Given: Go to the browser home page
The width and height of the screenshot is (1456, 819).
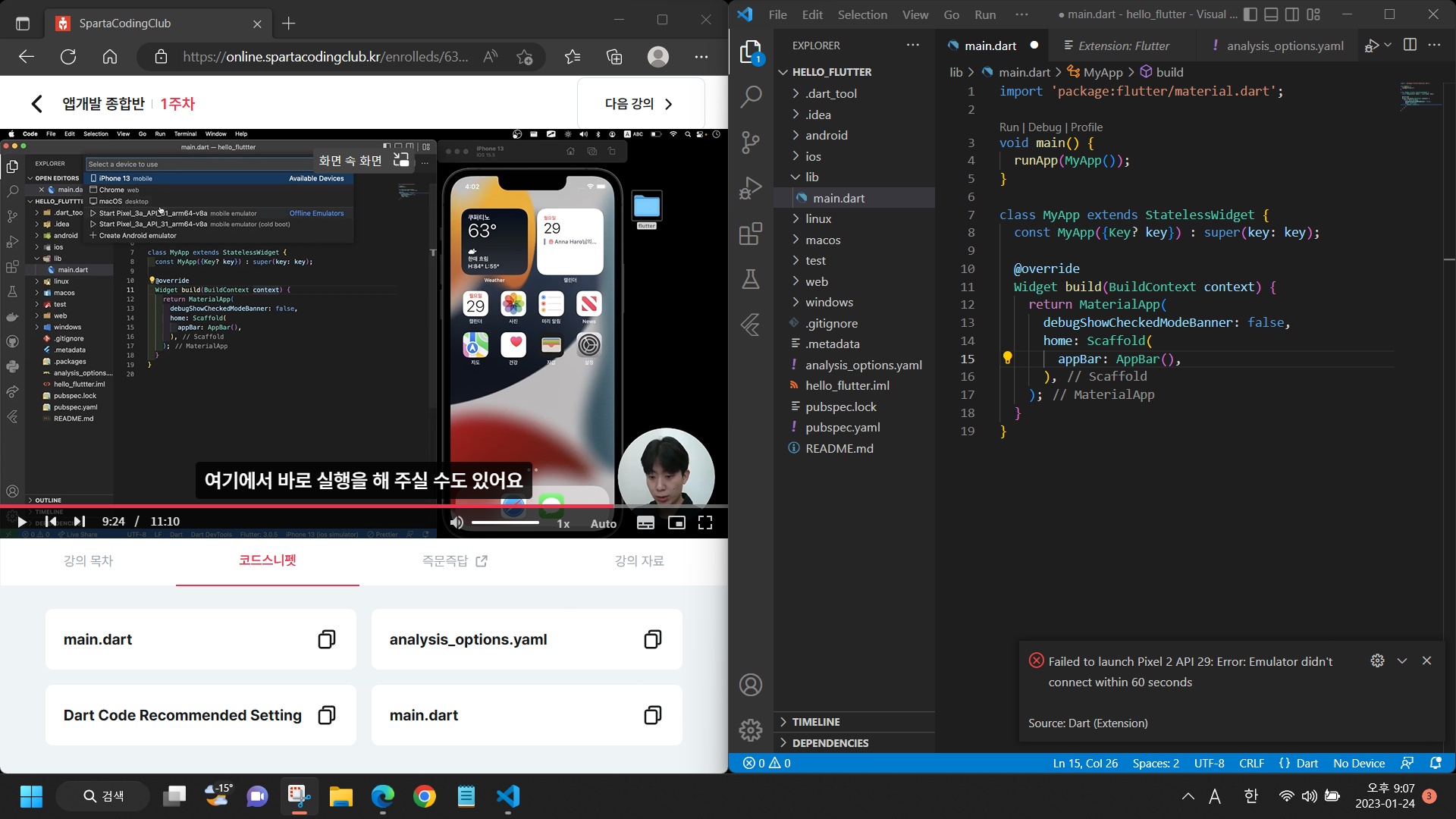Looking at the screenshot, I should [110, 57].
